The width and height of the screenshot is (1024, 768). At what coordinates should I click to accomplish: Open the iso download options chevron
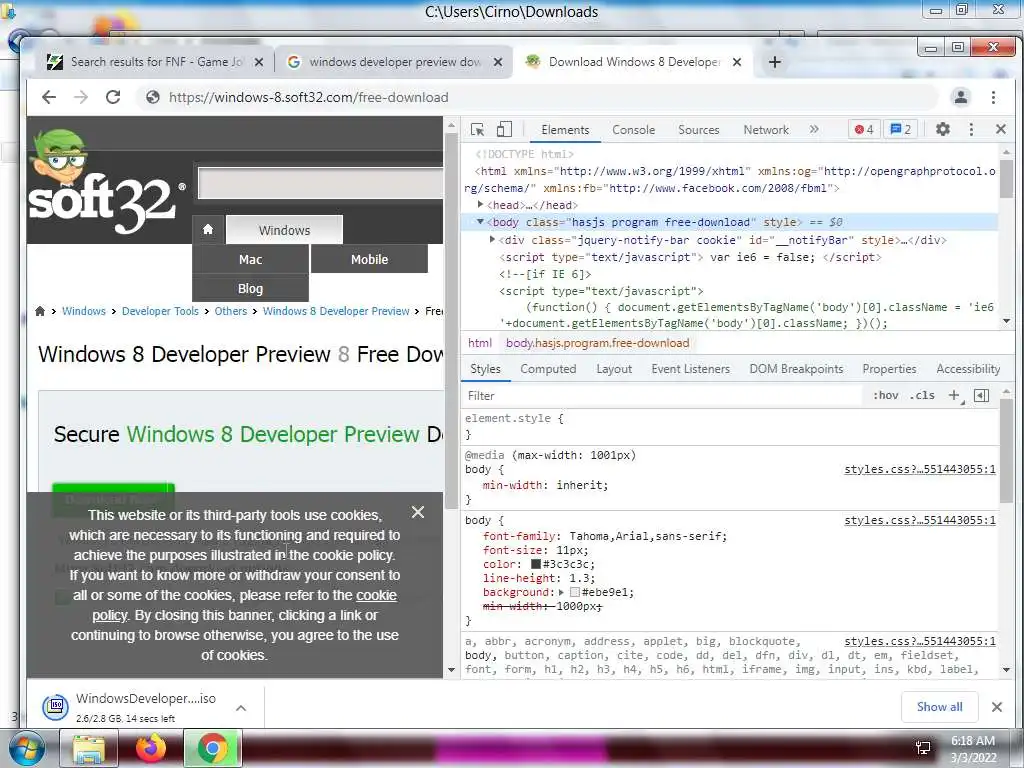[x=241, y=708]
